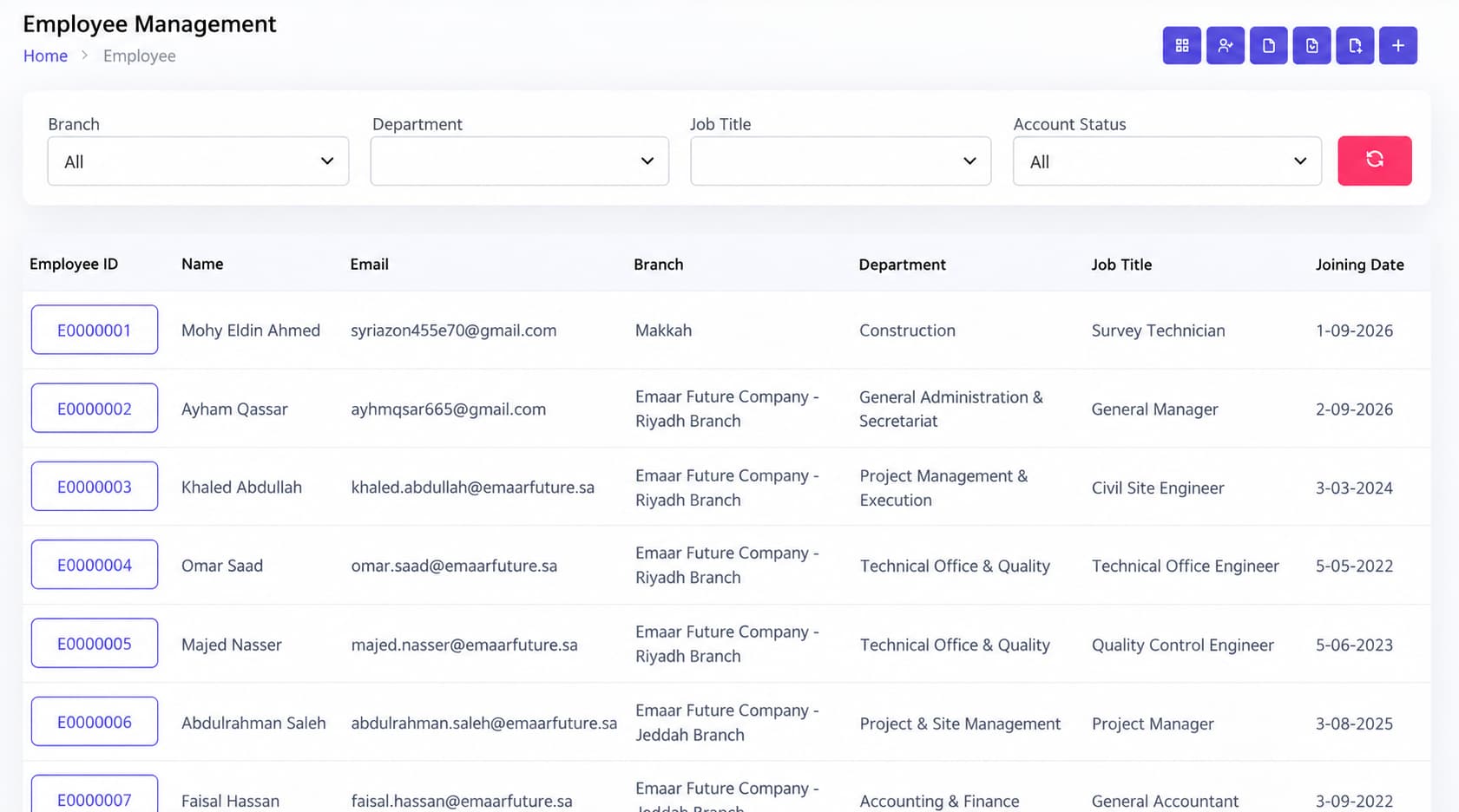Screen dimensions: 1459x812
Task: Click the file download icon button
Action: [x=1311, y=45]
